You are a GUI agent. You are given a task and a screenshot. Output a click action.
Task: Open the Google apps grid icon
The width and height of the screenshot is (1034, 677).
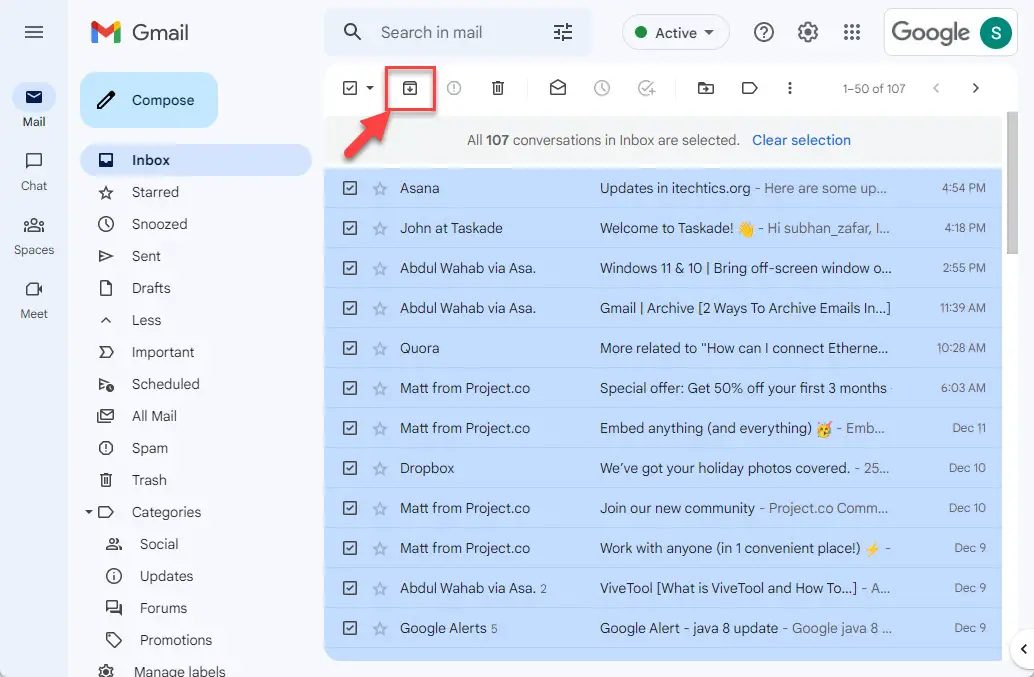(x=852, y=32)
